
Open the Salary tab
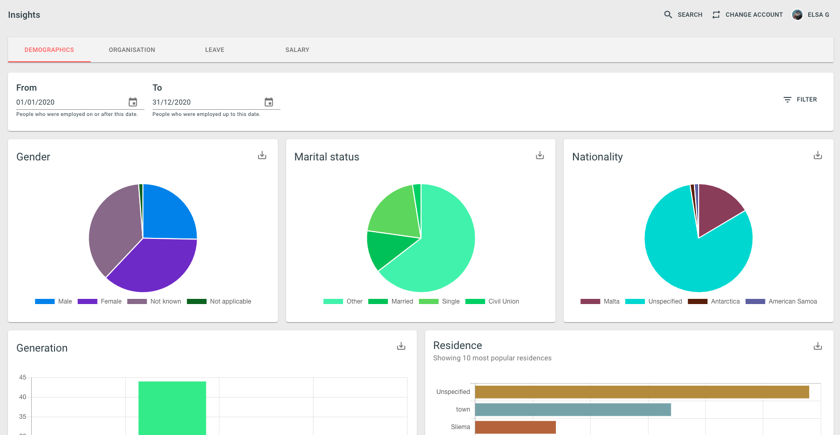pyautogui.click(x=297, y=50)
